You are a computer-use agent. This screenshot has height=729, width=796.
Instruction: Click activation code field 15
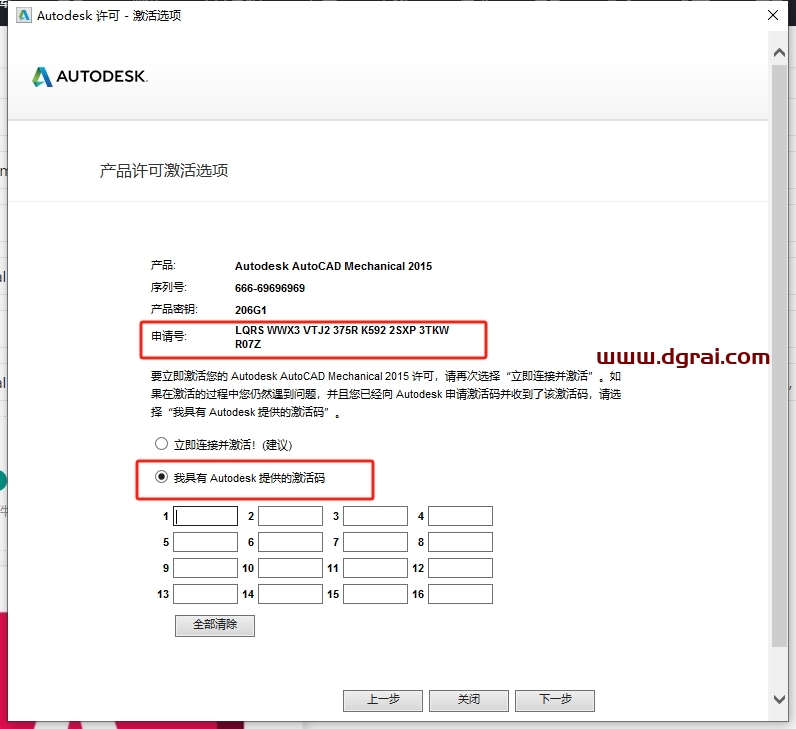(376, 594)
